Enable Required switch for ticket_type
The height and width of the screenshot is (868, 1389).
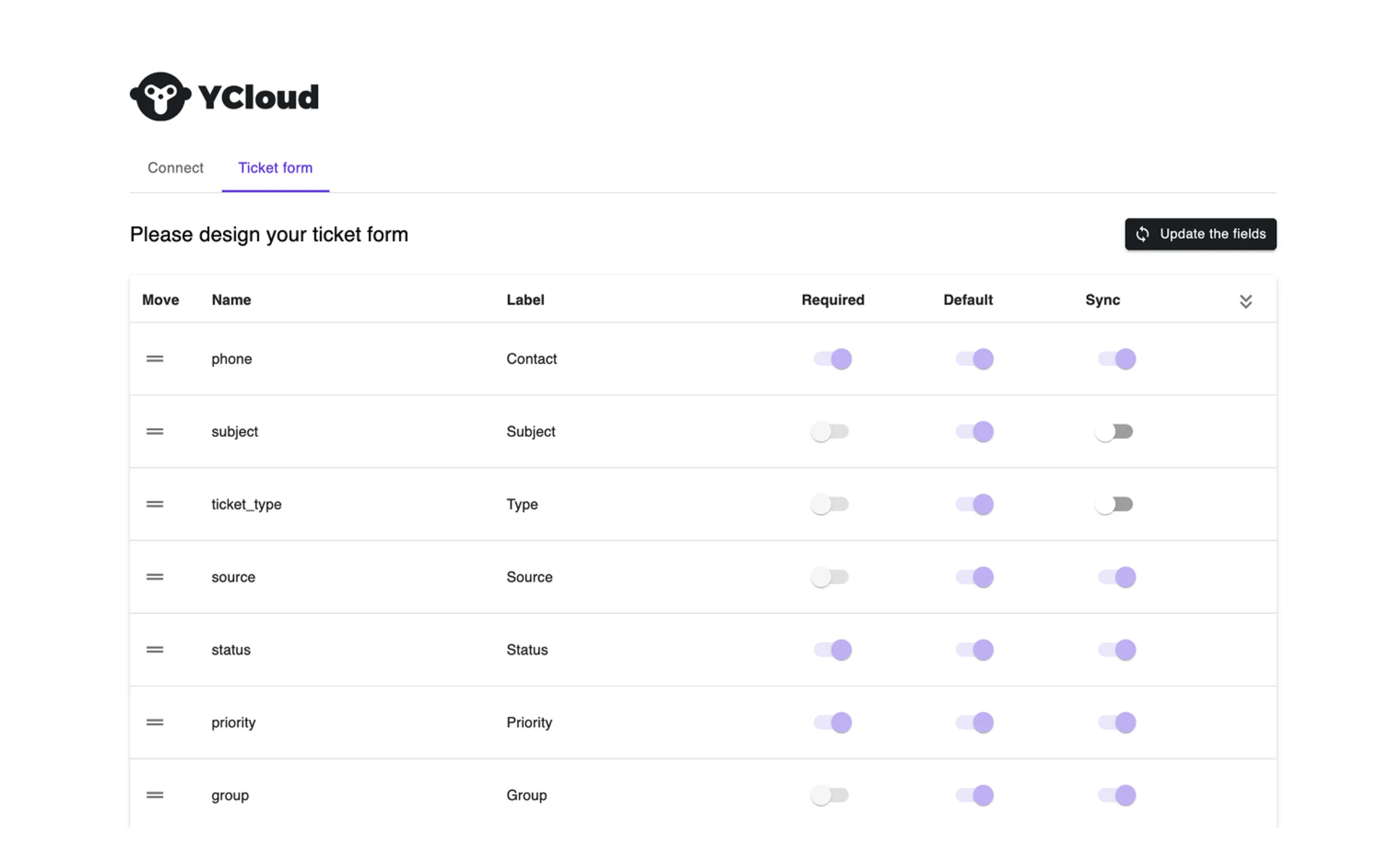(829, 504)
